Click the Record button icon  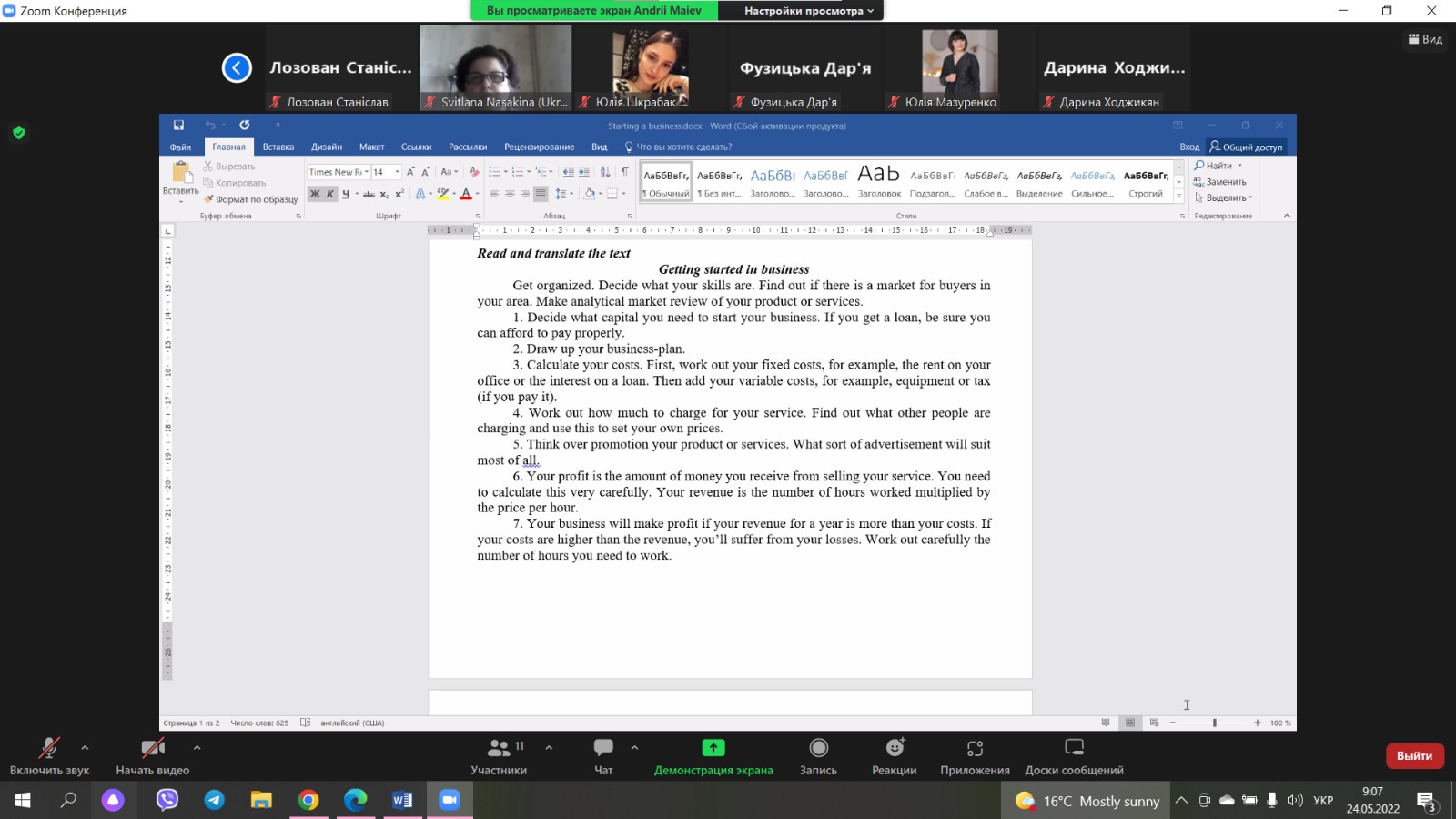[x=818, y=748]
